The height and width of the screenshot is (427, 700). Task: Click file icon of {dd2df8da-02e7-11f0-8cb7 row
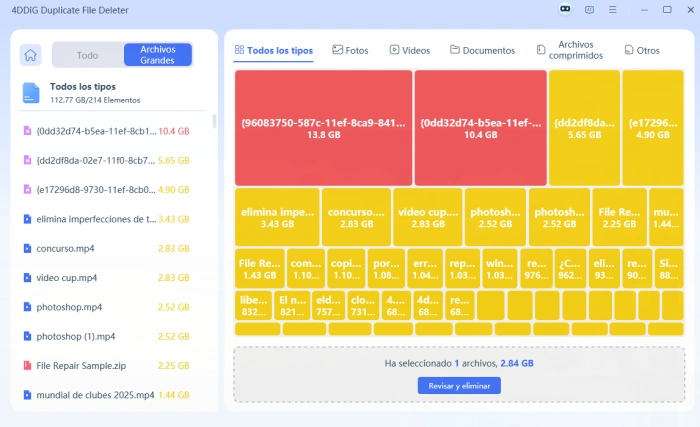pos(27,160)
